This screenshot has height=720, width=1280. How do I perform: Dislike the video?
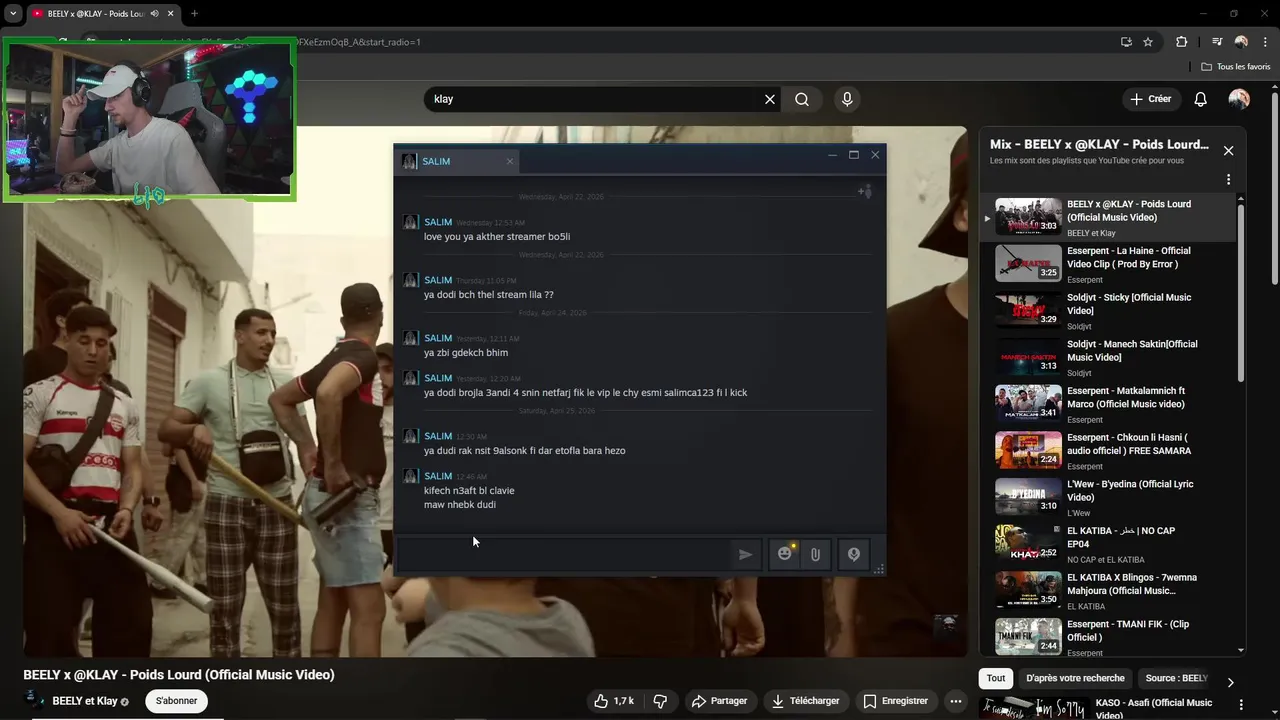tap(660, 701)
